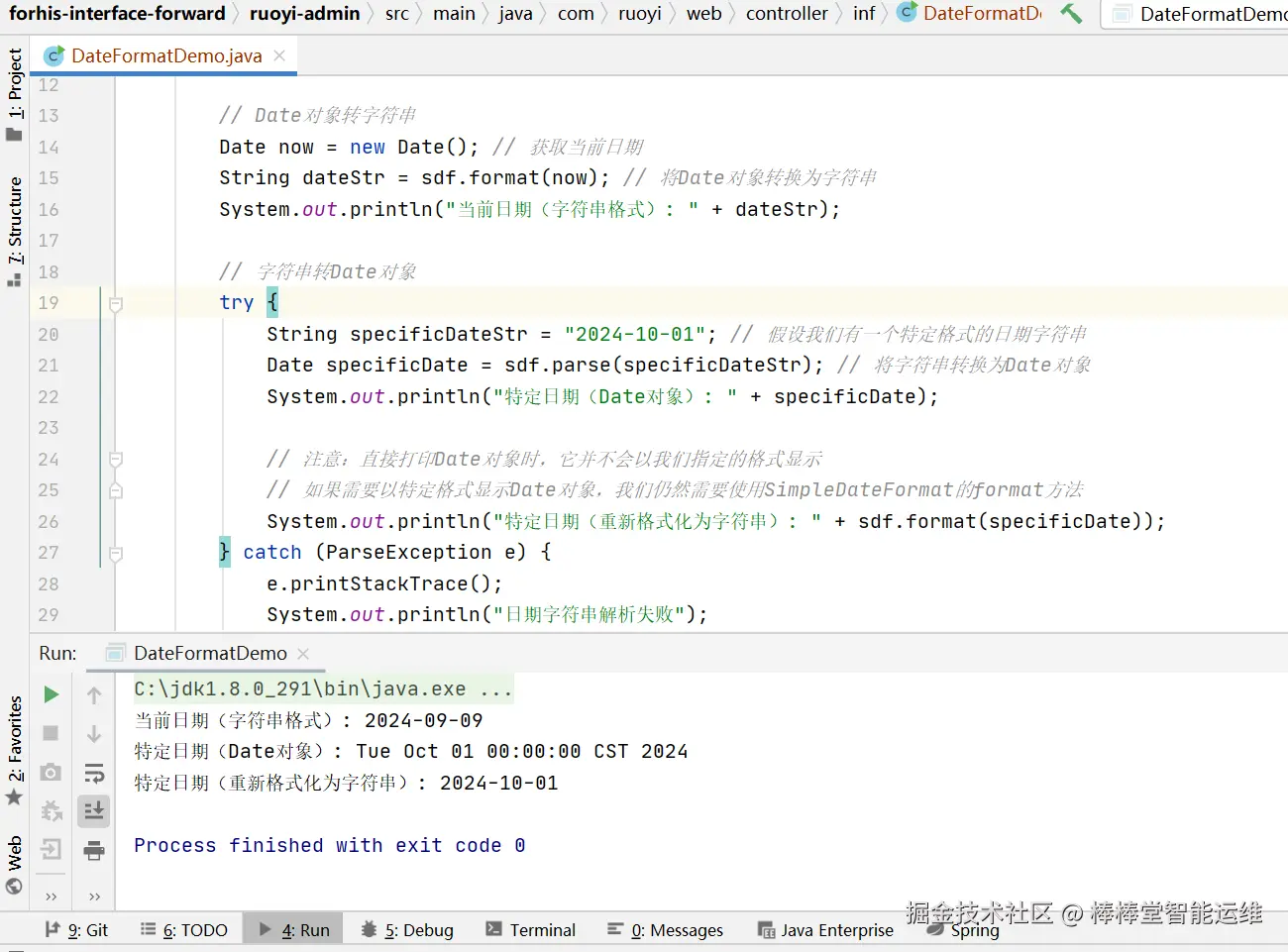
Task: Toggle scroll to end in console
Action: point(94,811)
